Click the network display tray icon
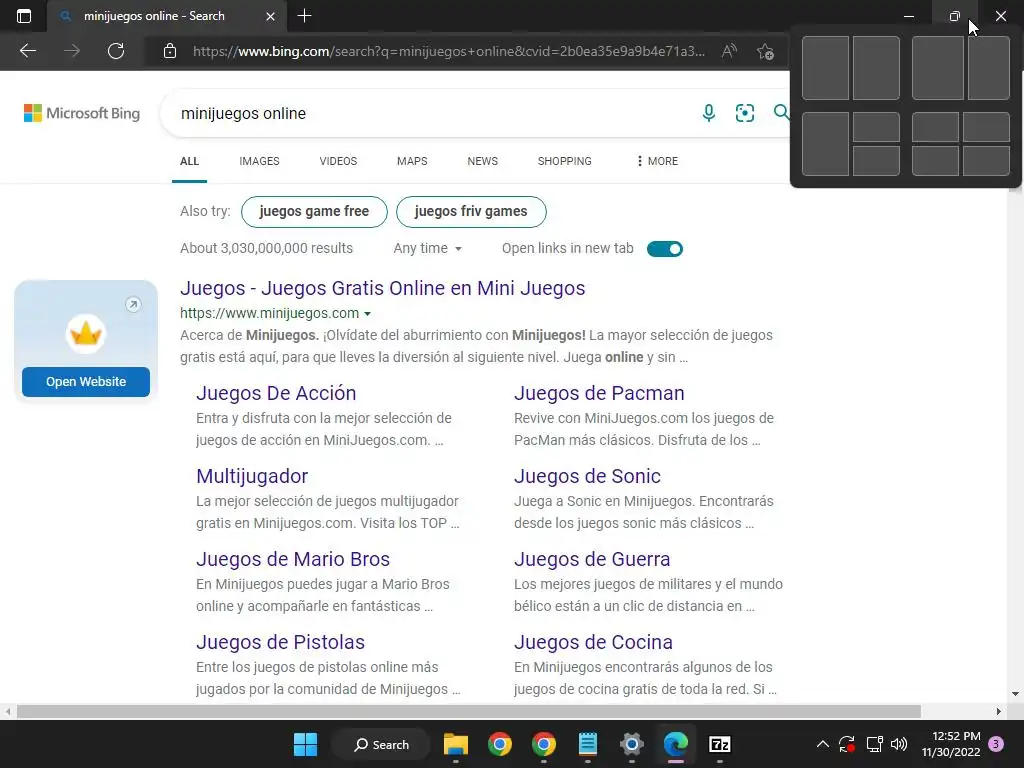This screenshot has width=1024, height=768. pyautogui.click(x=874, y=744)
